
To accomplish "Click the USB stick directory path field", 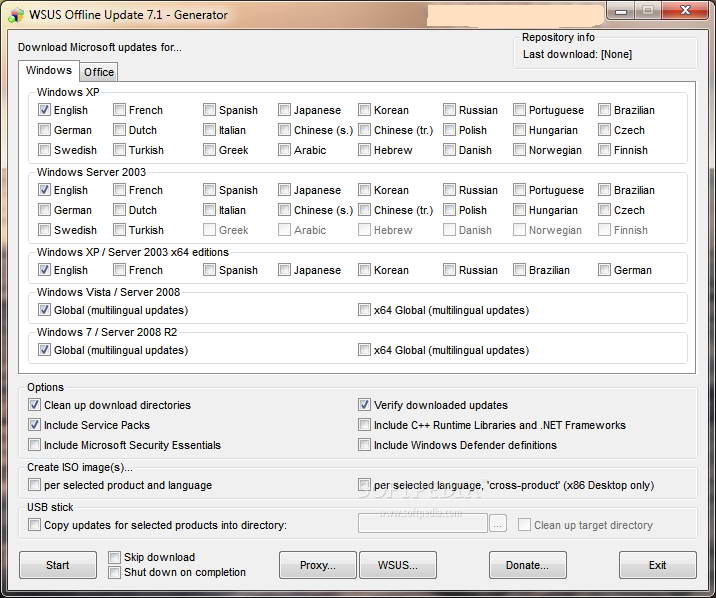I will click(423, 524).
